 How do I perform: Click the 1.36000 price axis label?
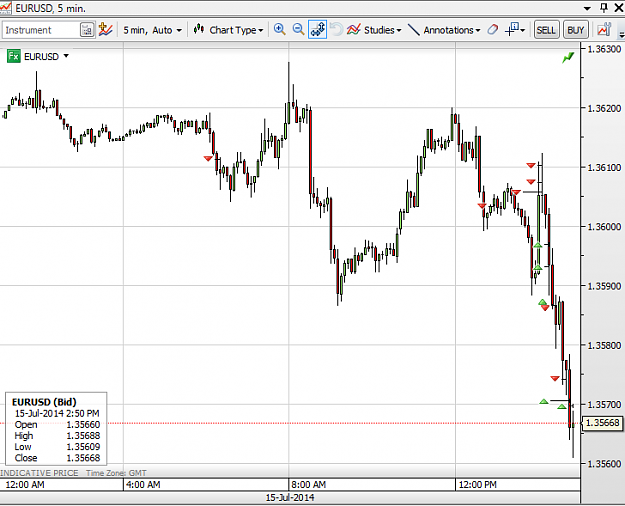[604, 226]
